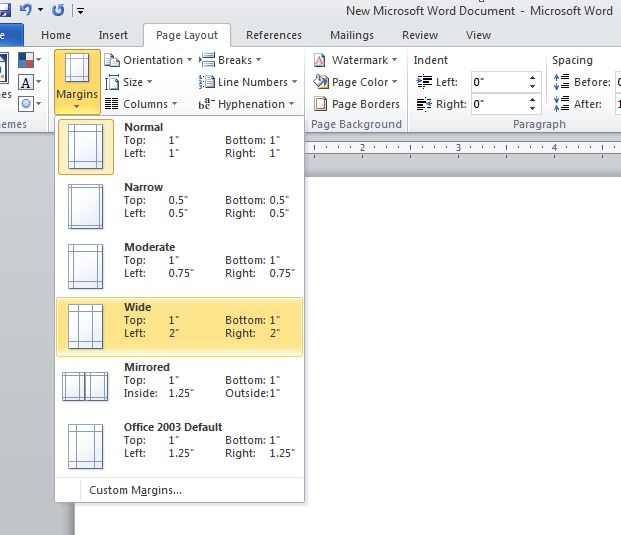Image resolution: width=621 pixels, height=535 pixels.
Task: Choose the Office 2003 Default margins
Action: 180,447
